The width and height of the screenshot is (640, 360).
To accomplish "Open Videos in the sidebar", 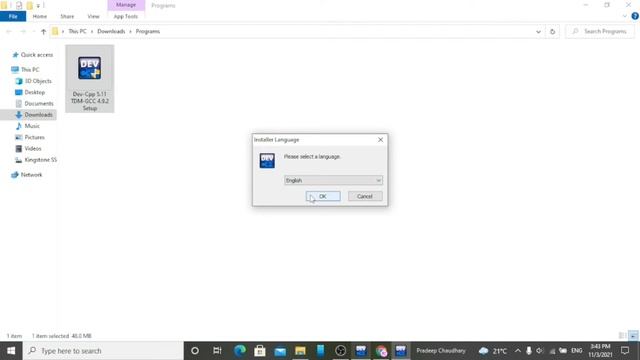I will 33,149.
